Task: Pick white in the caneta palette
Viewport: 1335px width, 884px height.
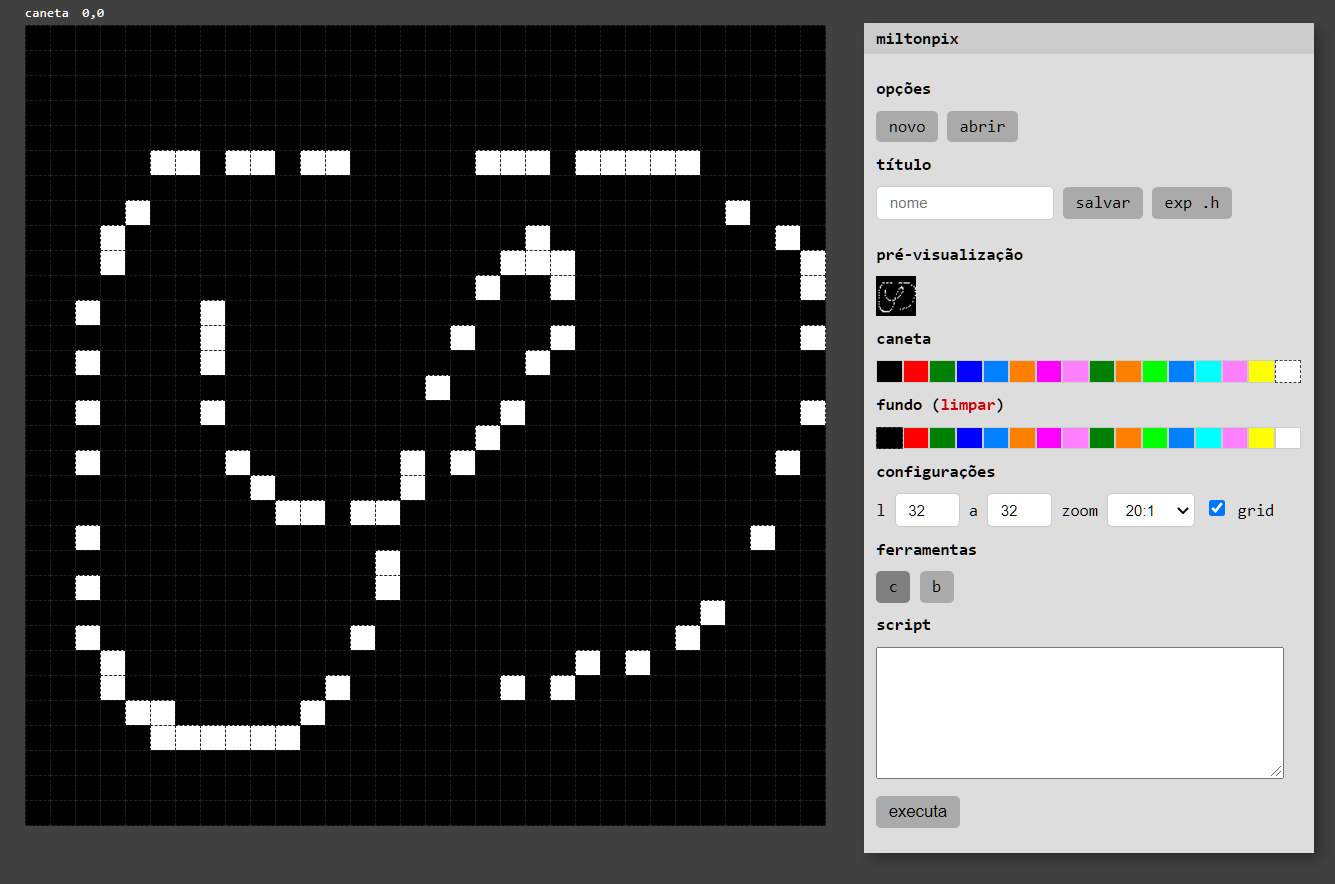Action: [1288, 372]
